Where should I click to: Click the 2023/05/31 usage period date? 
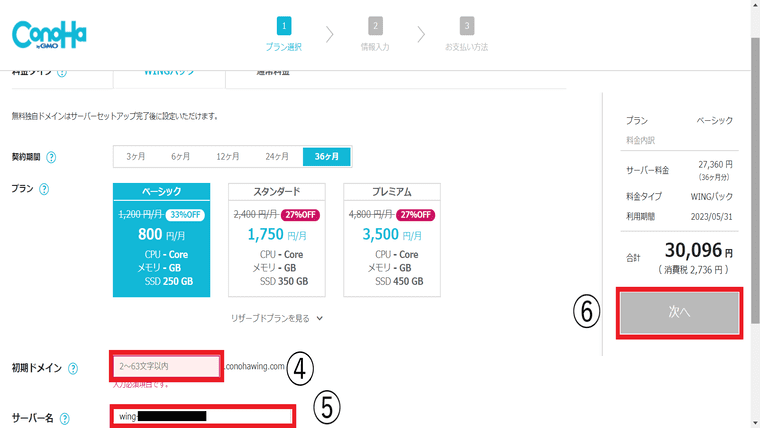coord(712,217)
